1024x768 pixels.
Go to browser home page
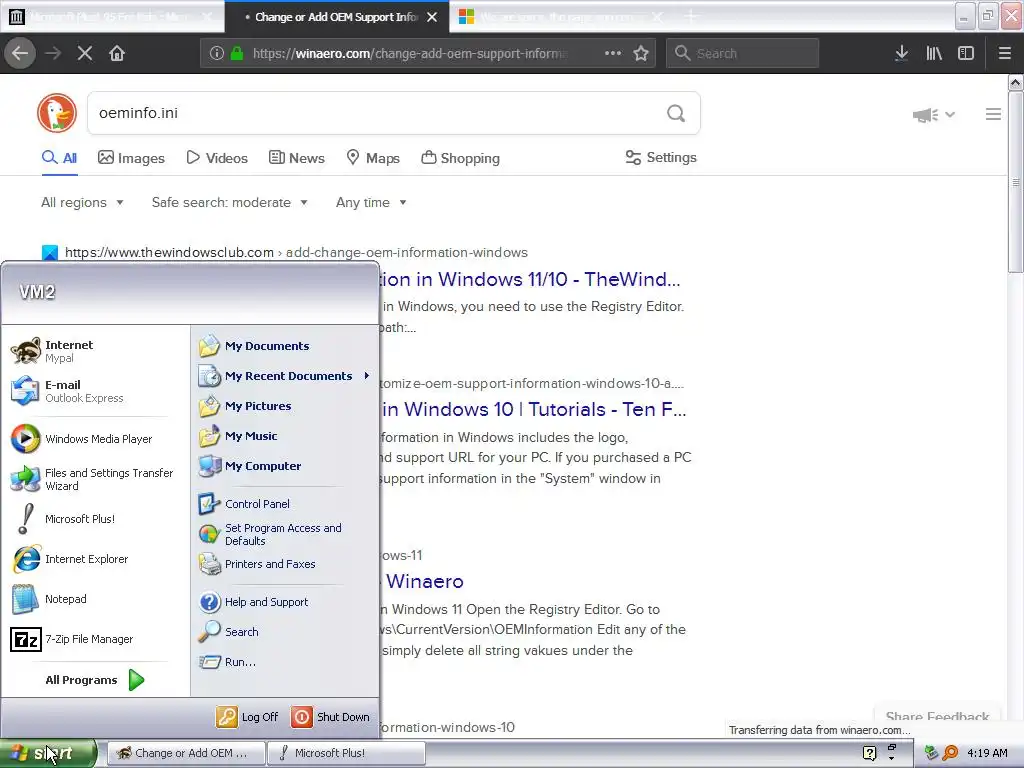click(117, 53)
